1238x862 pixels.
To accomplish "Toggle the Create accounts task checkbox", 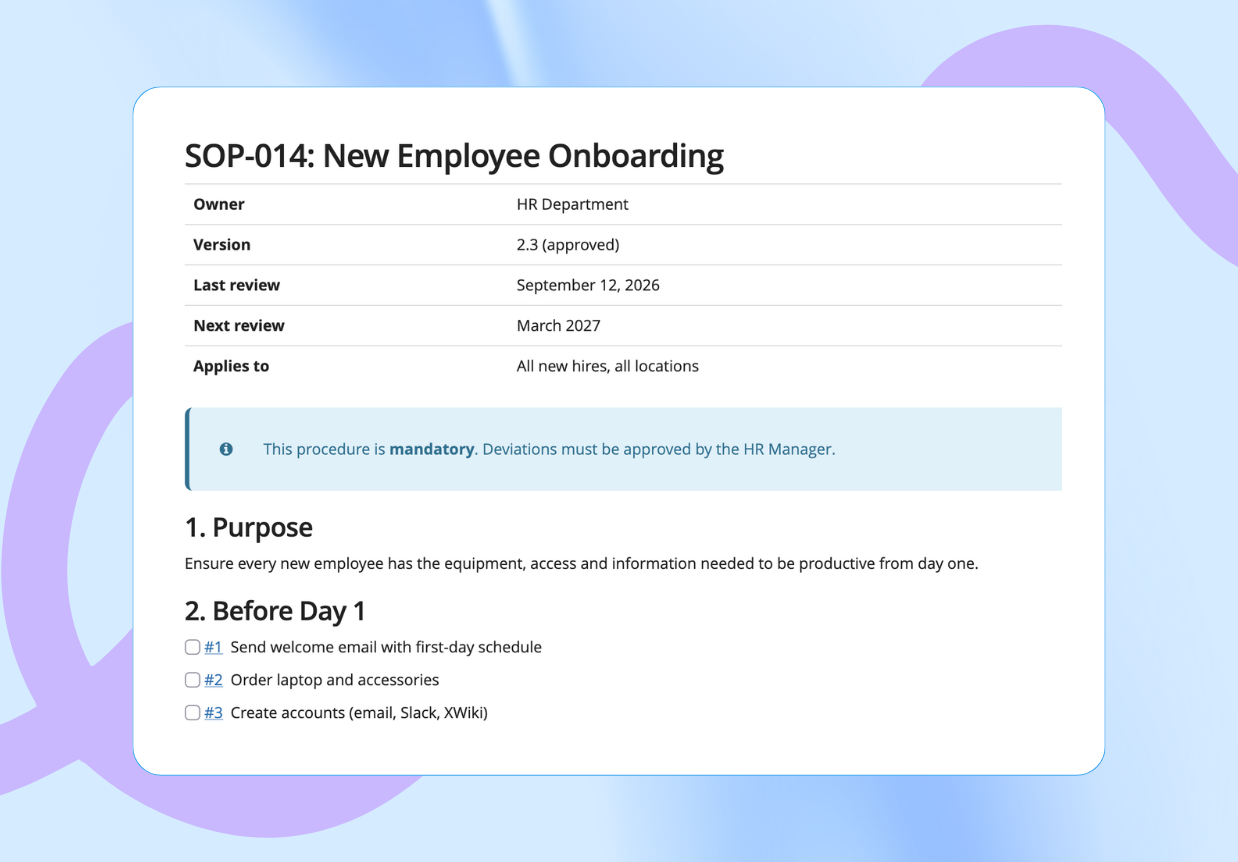I will coord(192,713).
